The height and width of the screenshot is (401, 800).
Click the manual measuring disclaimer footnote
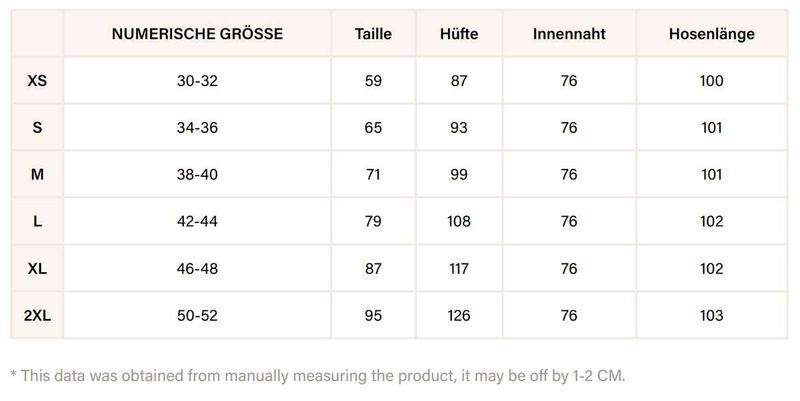click(318, 375)
